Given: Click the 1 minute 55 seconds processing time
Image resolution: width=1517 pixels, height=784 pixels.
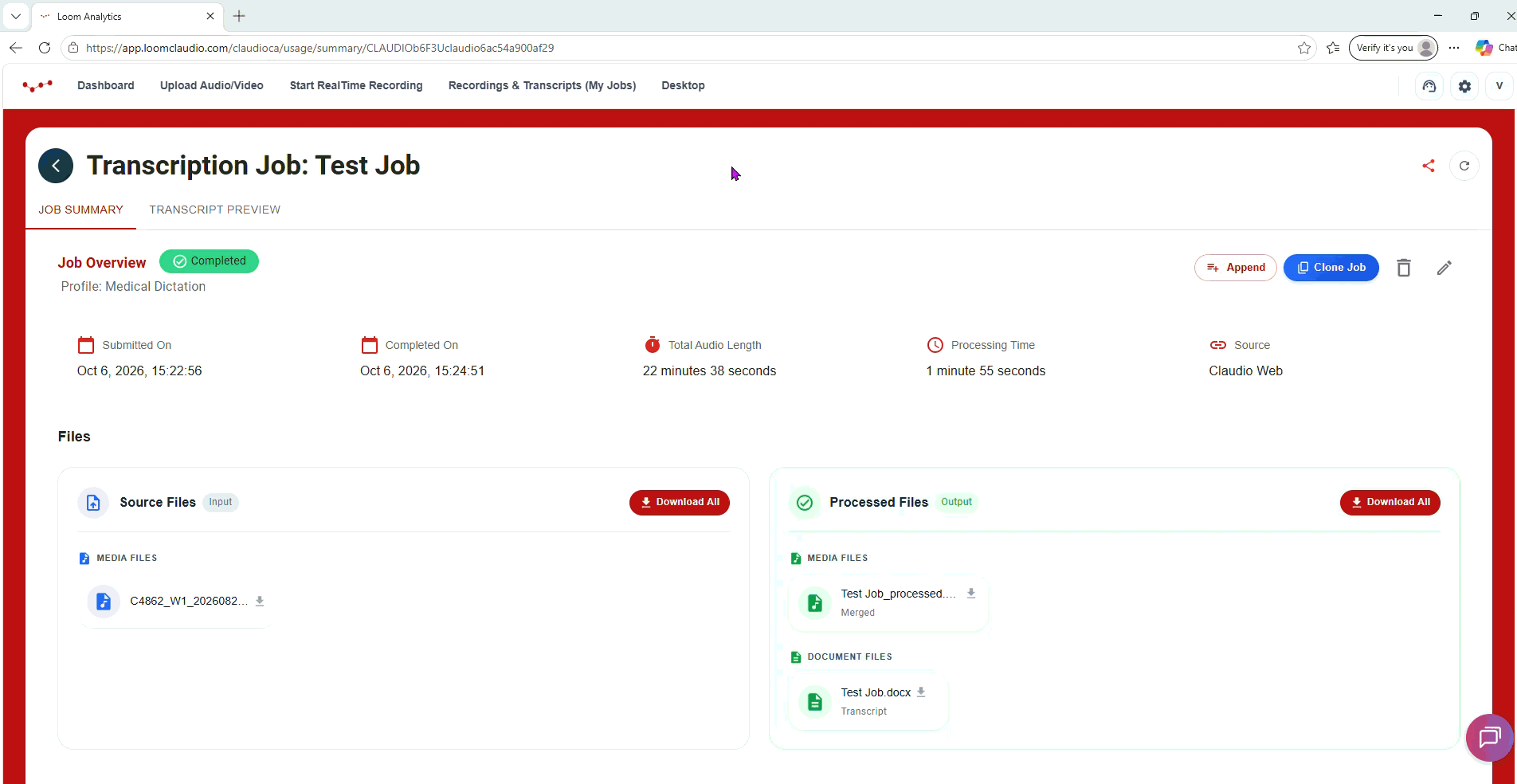Looking at the screenshot, I should (986, 371).
